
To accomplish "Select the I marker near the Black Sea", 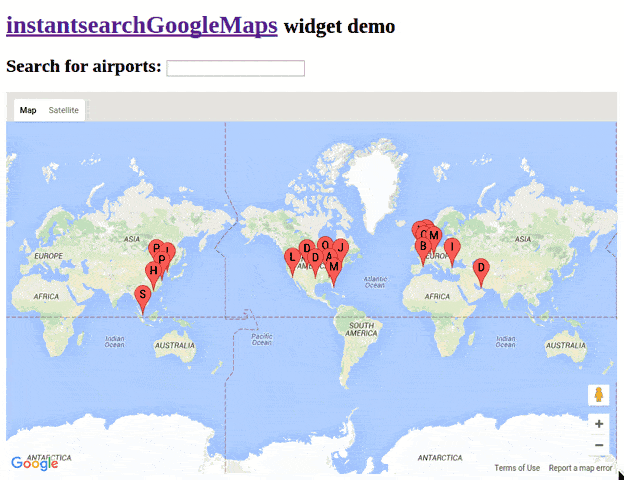I will pos(452,247).
